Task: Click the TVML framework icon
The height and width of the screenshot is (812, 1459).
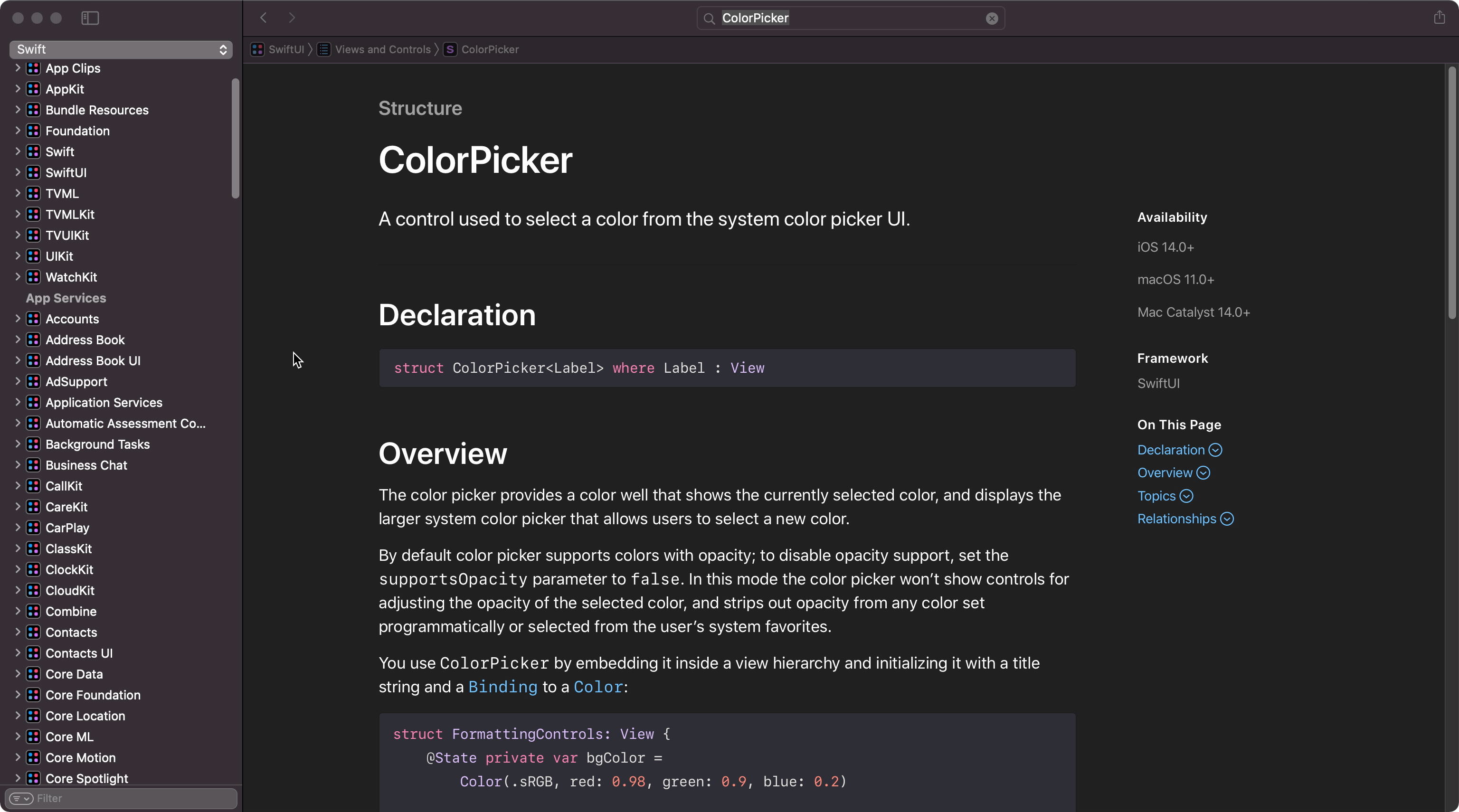Action: coord(33,194)
